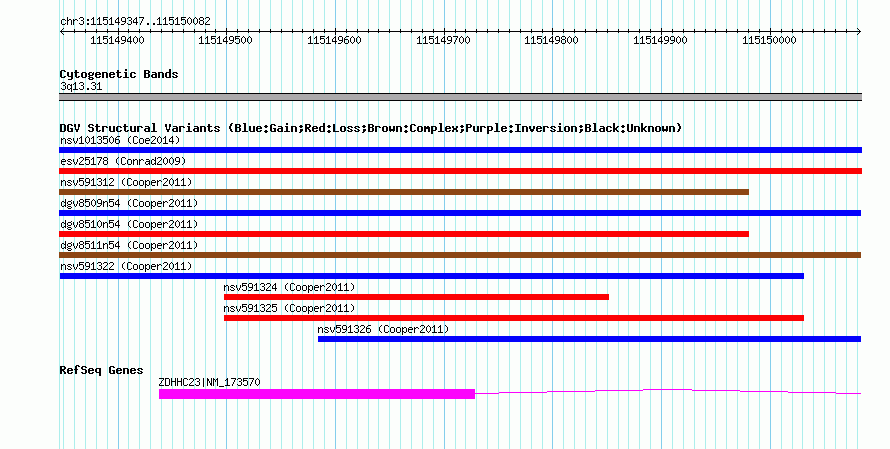890x449 pixels.
Task: Click nsv591326 (Cooper2011) label
Action: [383, 329]
